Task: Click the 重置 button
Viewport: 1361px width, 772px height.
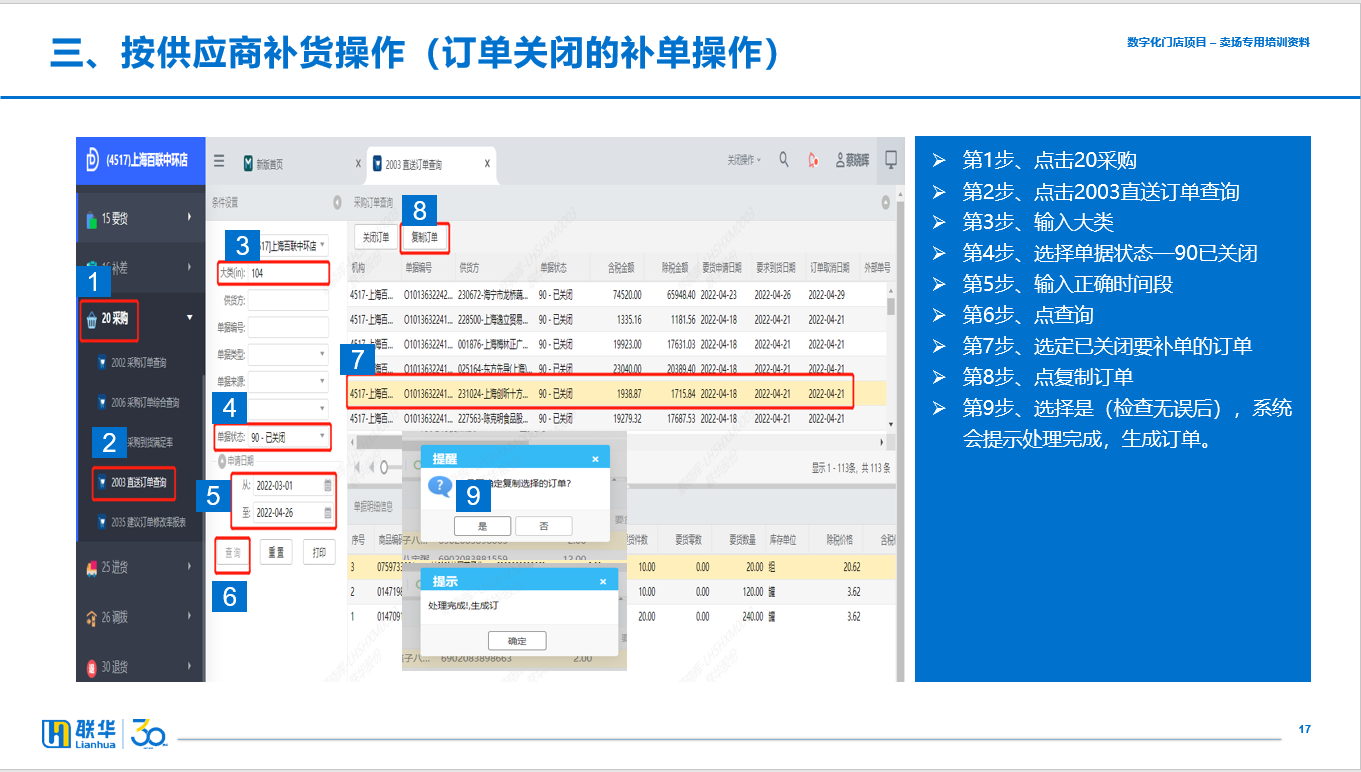Action: coord(276,553)
